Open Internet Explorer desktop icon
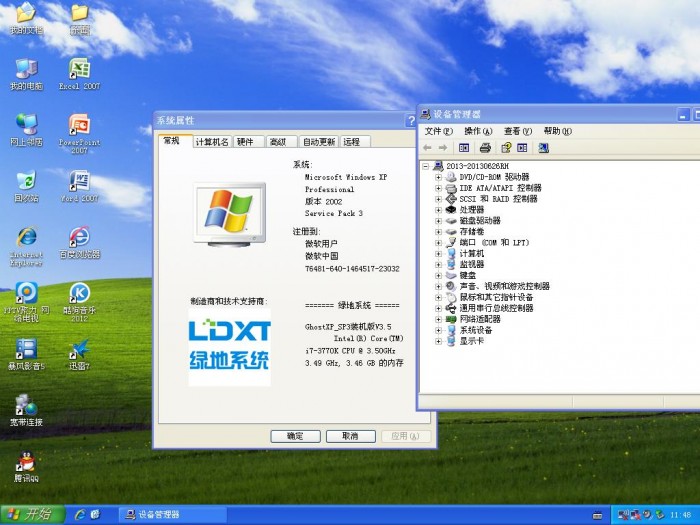This screenshot has height=525, width=700. (26, 246)
